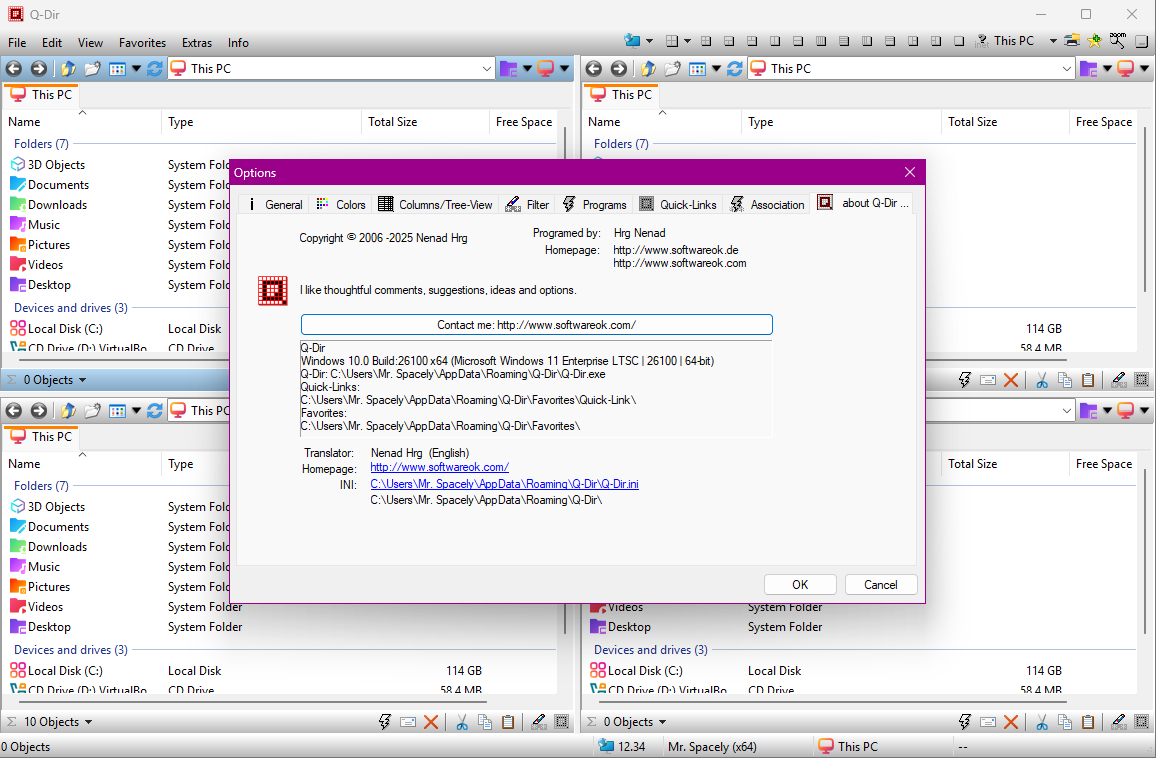Click the paste clipboard in bottom-left pane
The height and width of the screenshot is (758, 1156).
[508, 722]
